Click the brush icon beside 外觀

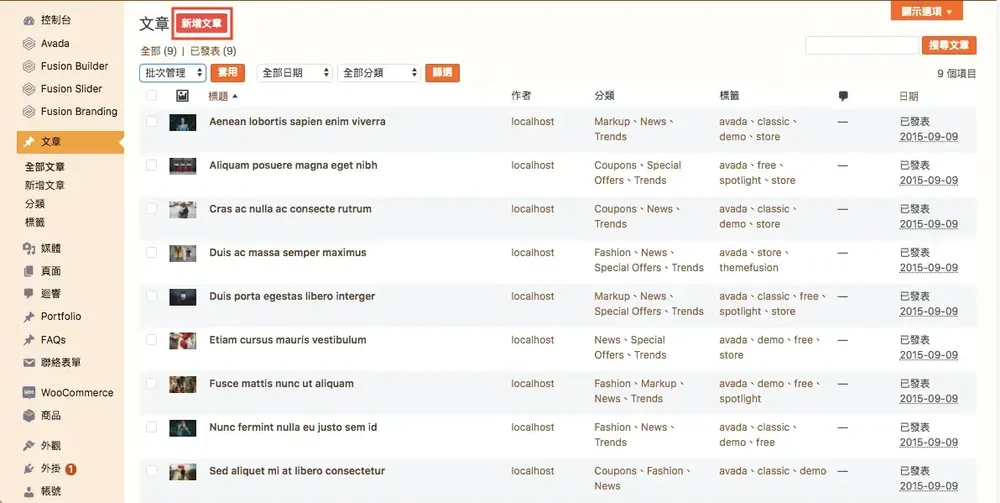coord(29,446)
